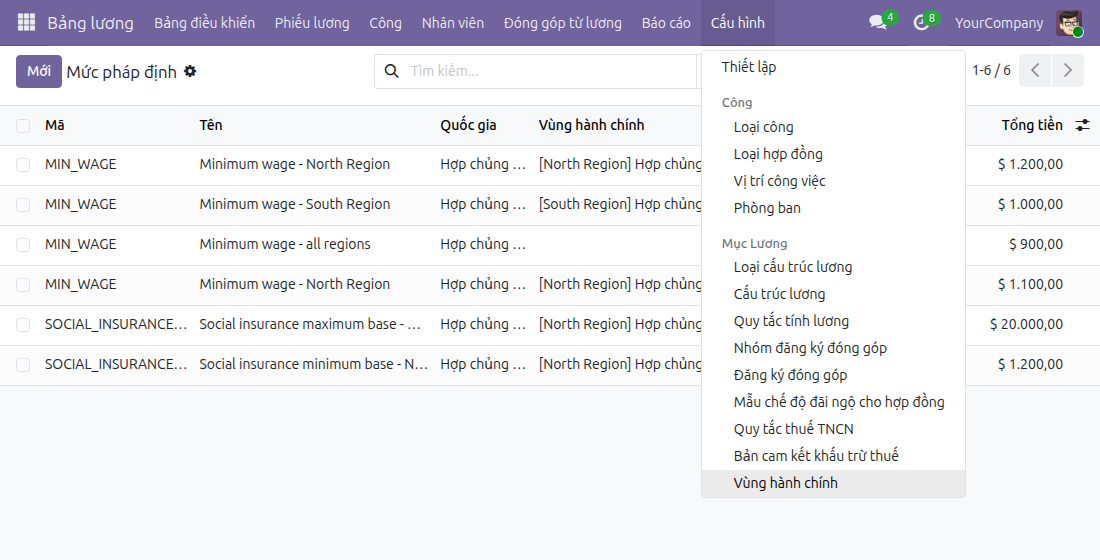1100x560 pixels.
Task: Go to previous page arrow
Action: [x=1035, y=71]
